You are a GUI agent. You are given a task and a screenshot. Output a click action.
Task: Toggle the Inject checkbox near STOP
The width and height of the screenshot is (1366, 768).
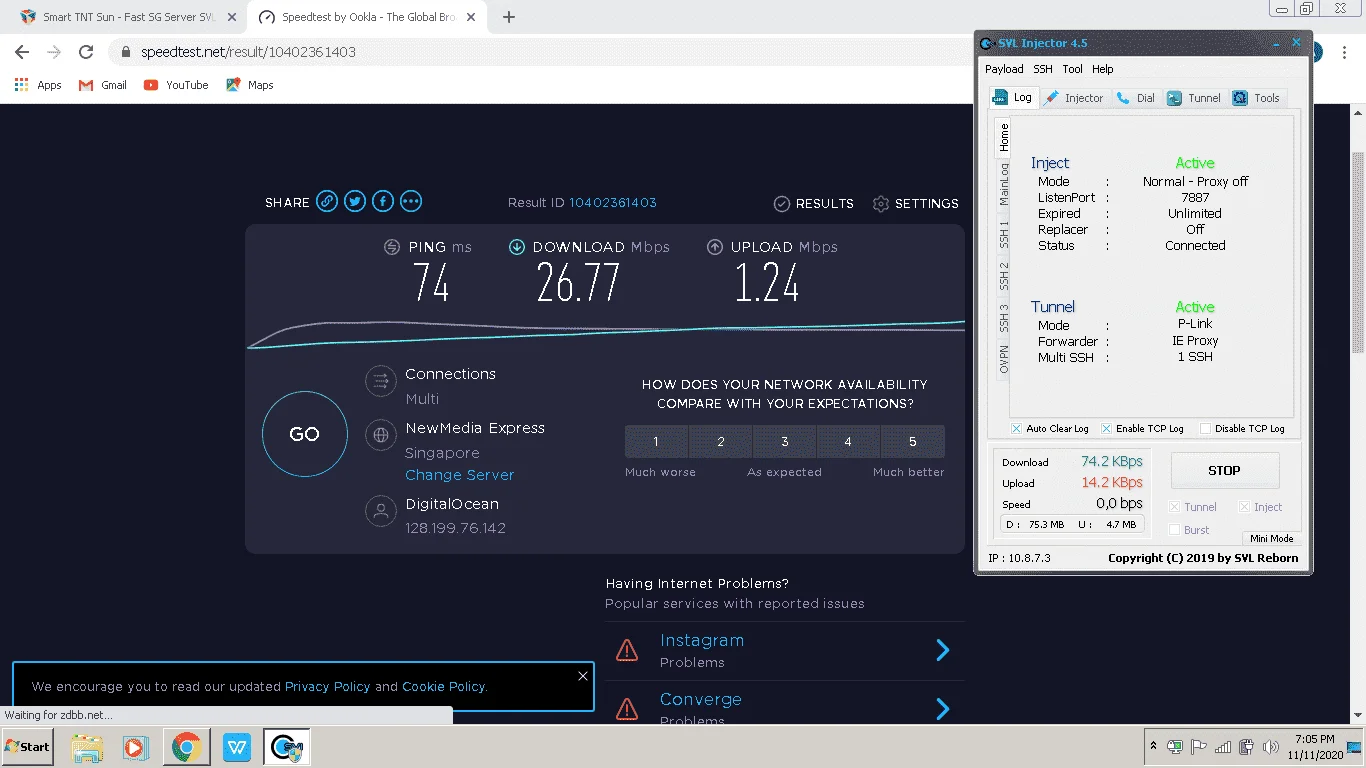(1245, 507)
